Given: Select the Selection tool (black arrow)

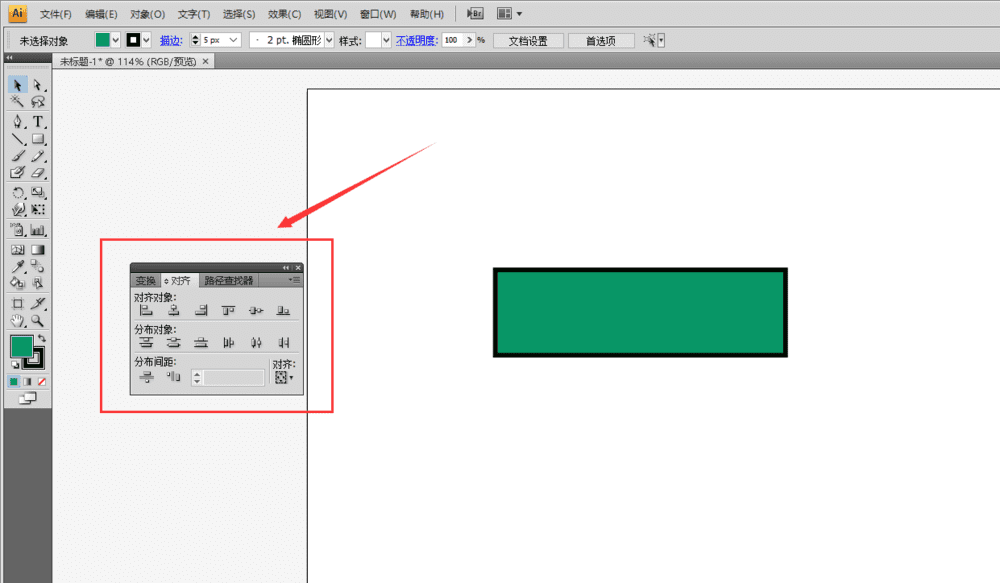Looking at the screenshot, I should 18,85.
